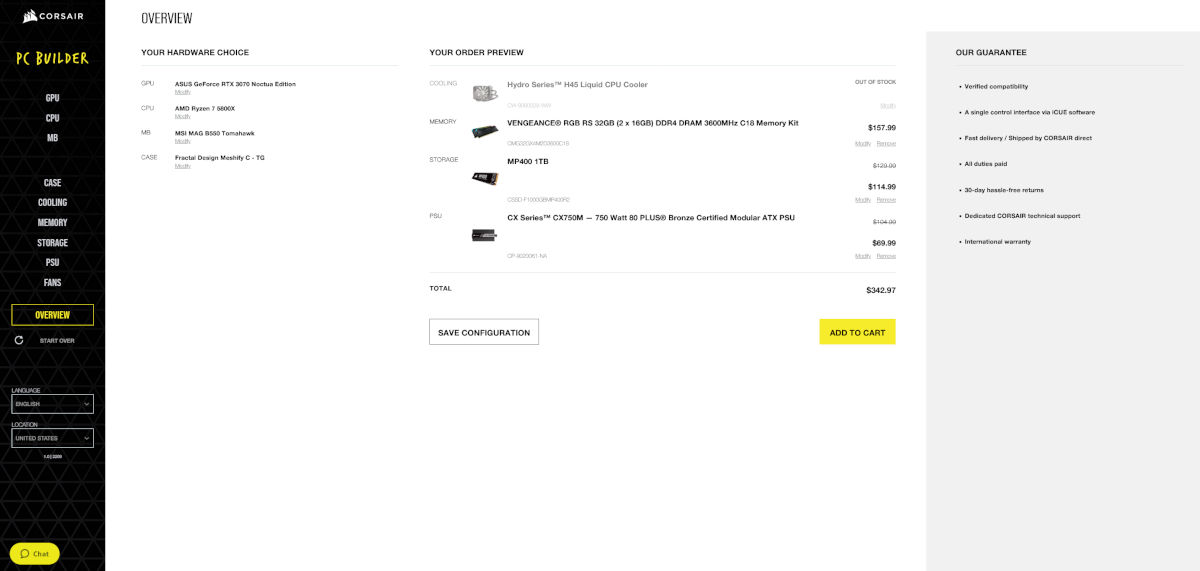Modify the out-of-stock cooling item

pyautogui.click(x=888, y=105)
